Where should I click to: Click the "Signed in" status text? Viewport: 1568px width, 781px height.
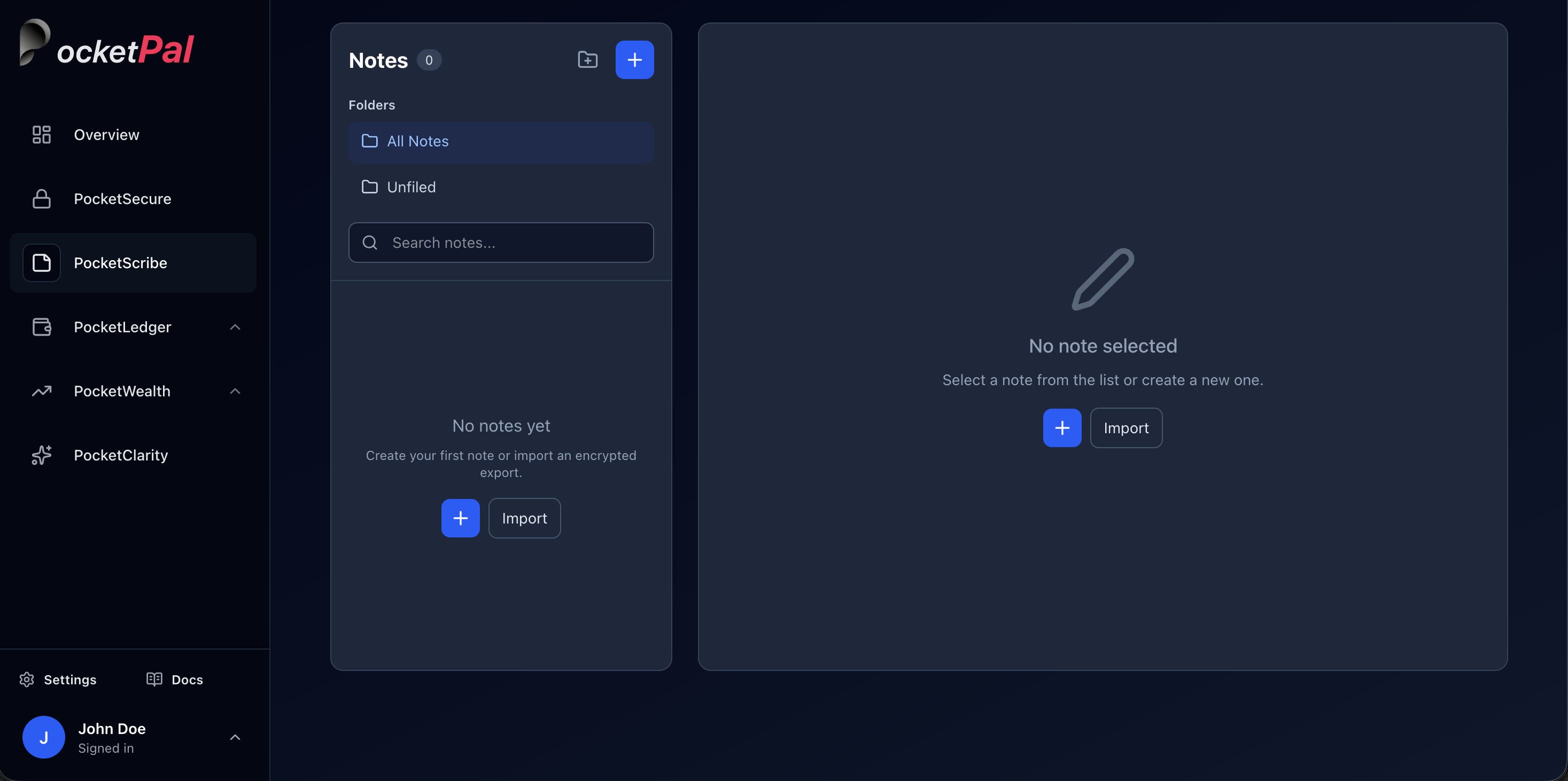tap(106, 749)
